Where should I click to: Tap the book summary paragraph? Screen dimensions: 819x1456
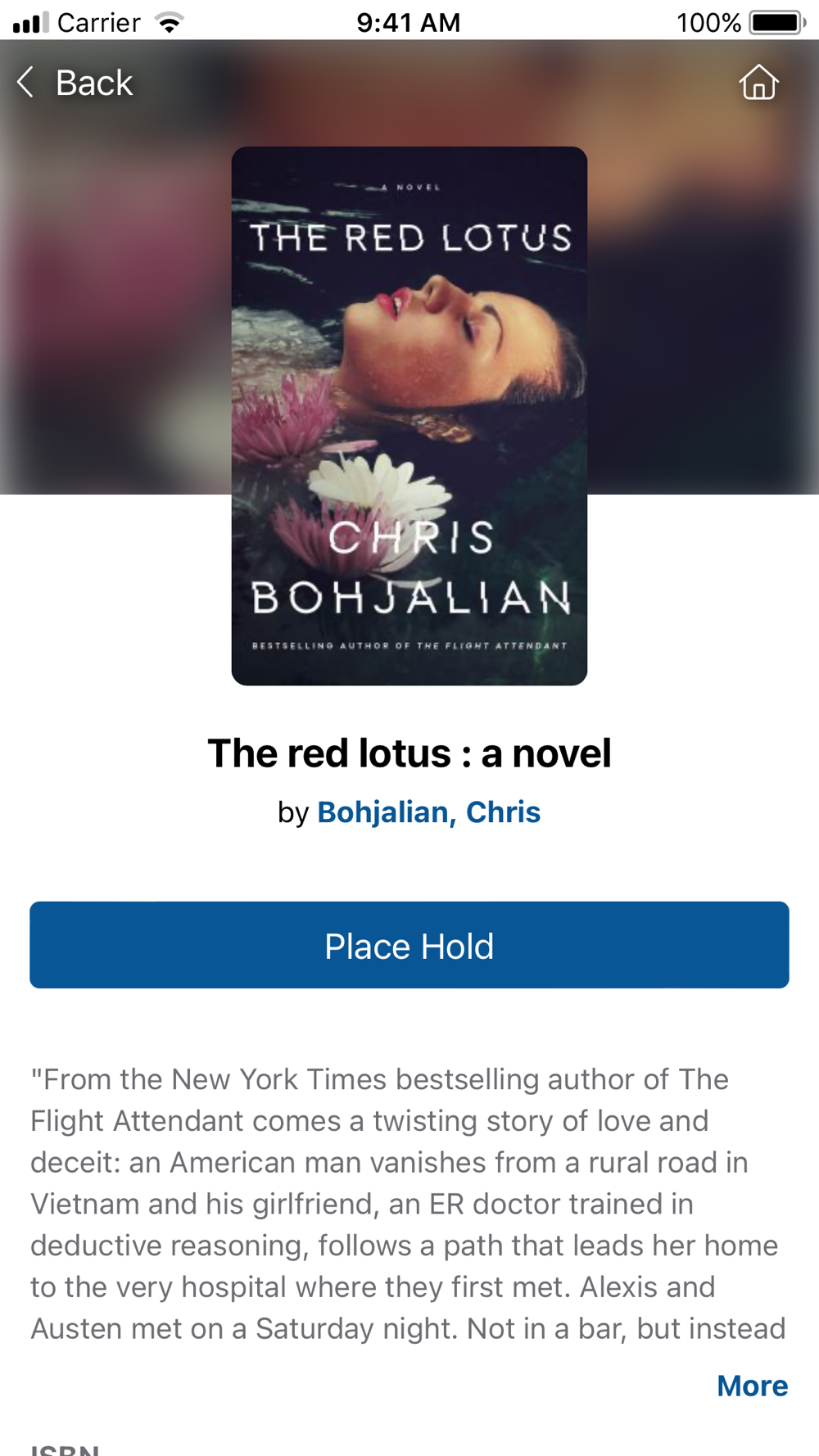click(x=409, y=1204)
